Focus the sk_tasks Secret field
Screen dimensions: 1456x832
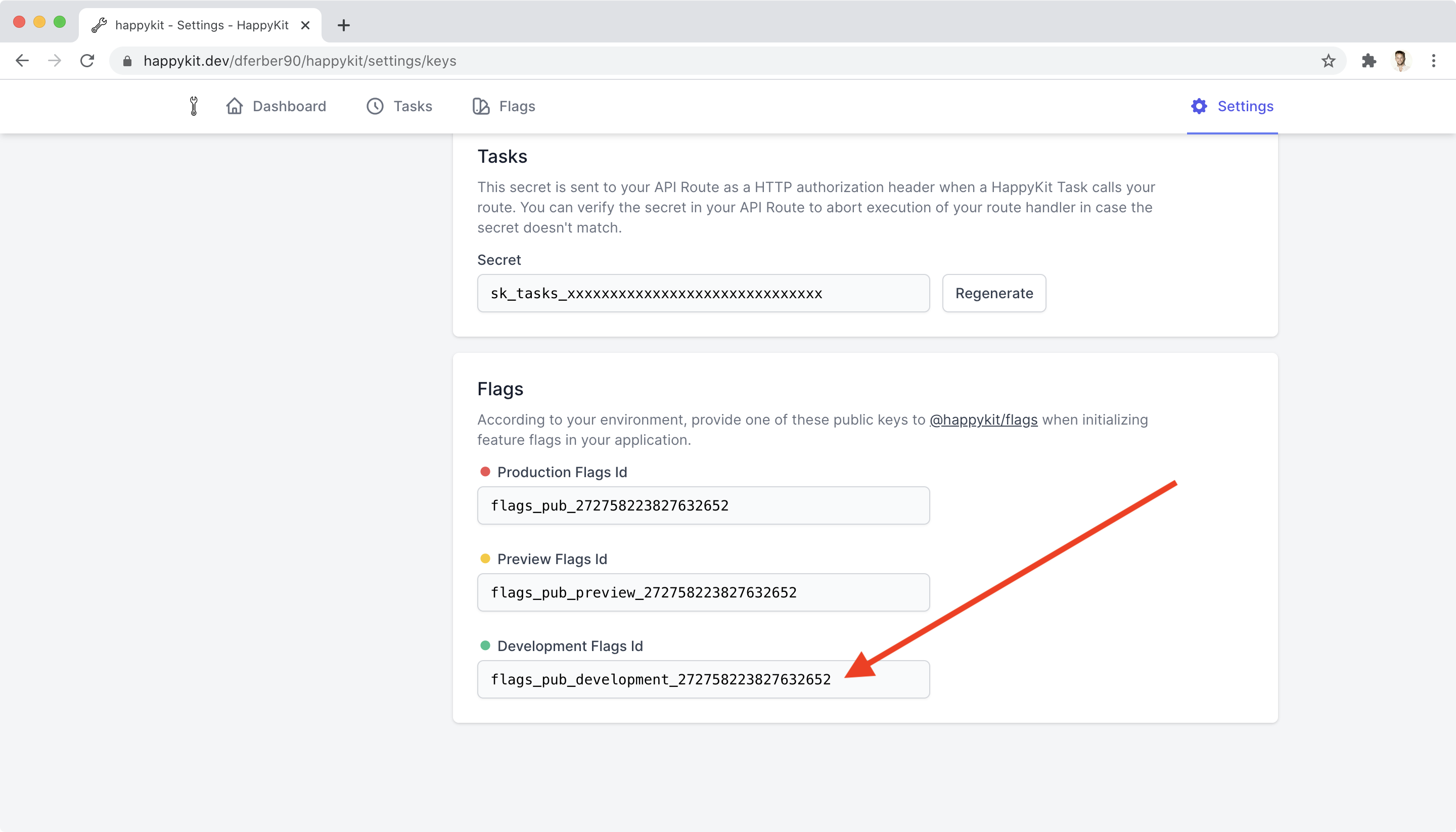(703, 293)
